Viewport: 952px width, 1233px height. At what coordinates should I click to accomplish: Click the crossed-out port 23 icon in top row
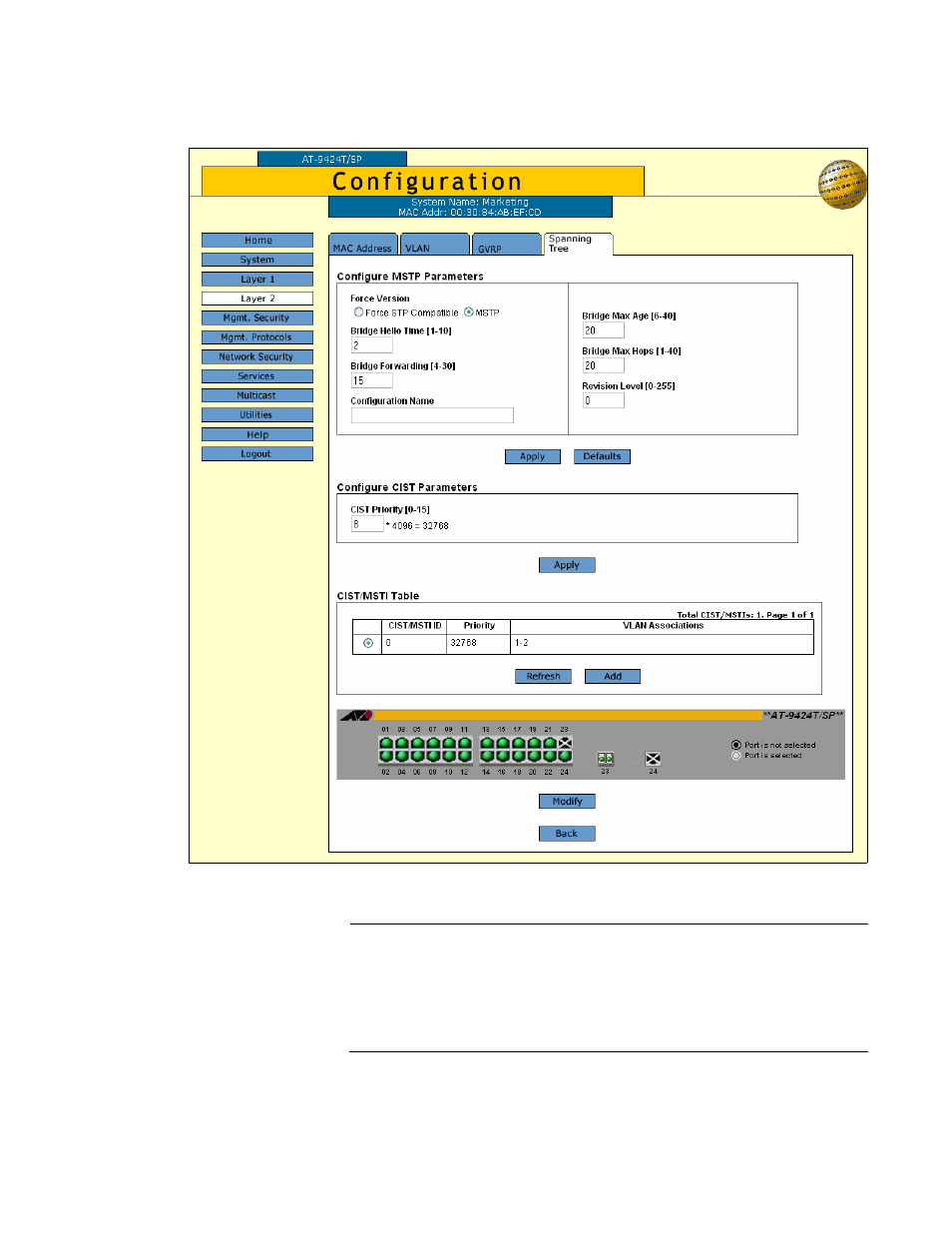565,743
